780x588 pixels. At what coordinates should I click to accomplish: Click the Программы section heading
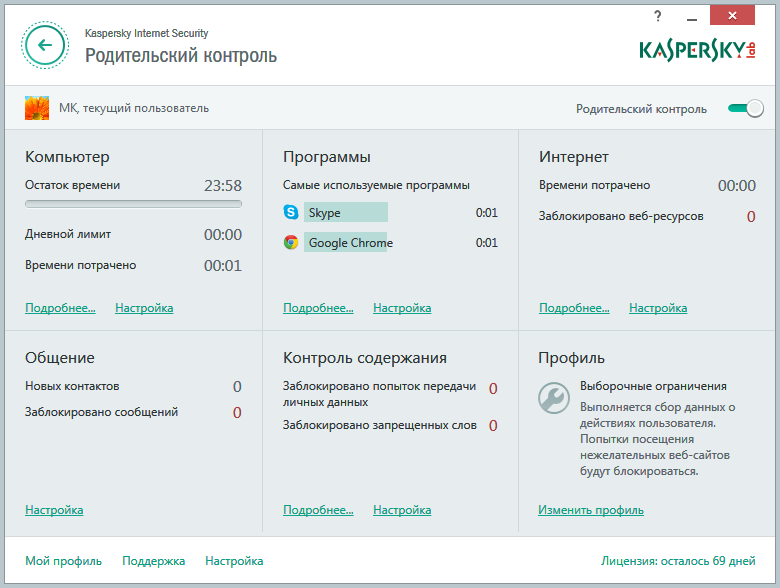[327, 157]
